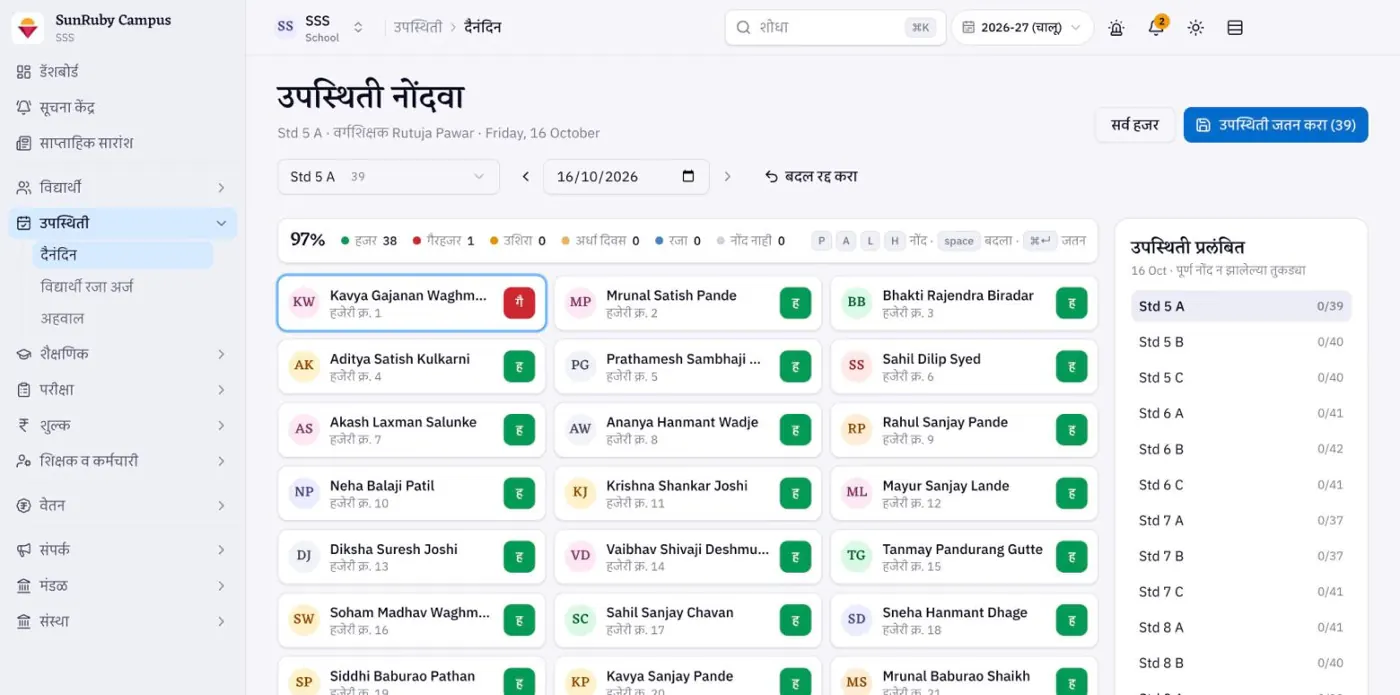
Task: Open सूचना केंद्र from the sidebar
Action: pyautogui.click(x=122, y=107)
